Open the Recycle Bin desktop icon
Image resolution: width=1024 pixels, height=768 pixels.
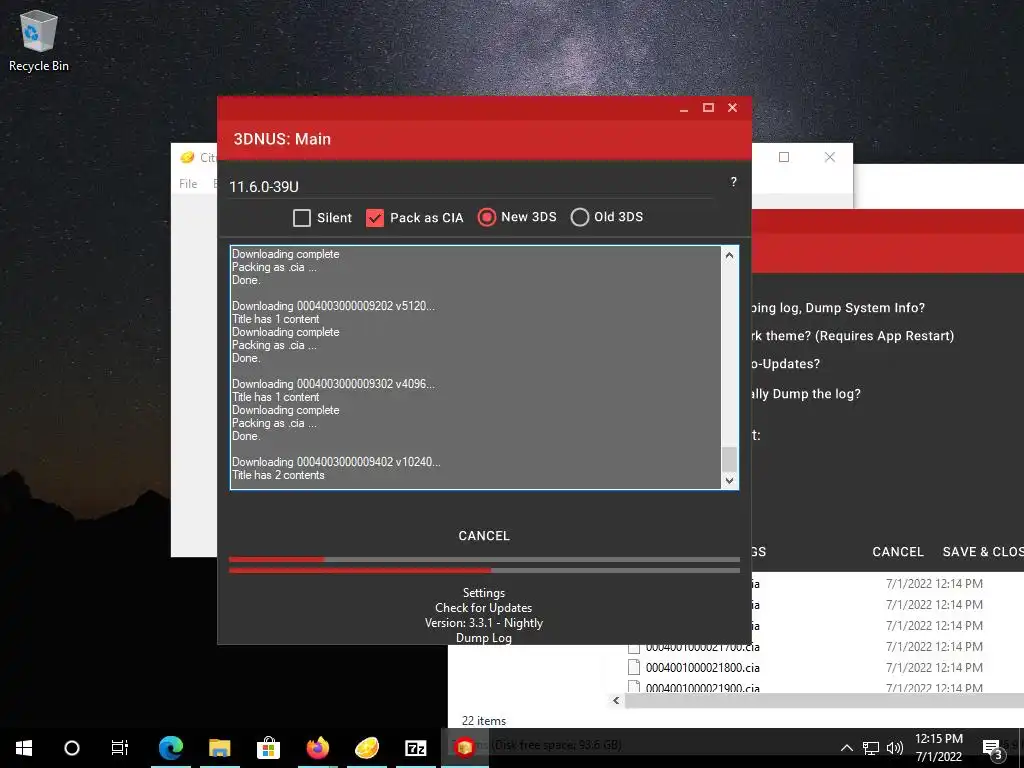pos(39,40)
